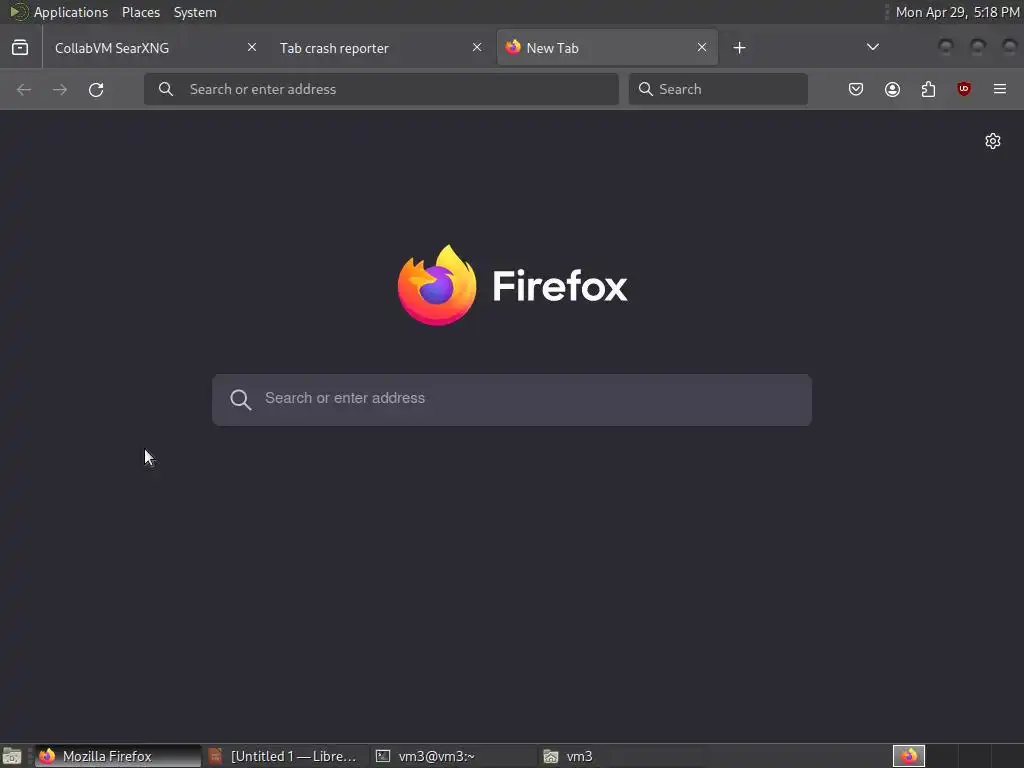The height and width of the screenshot is (768, 1024).
Task: Close the Tab crash reporter tab
Action: click(477, 47)
